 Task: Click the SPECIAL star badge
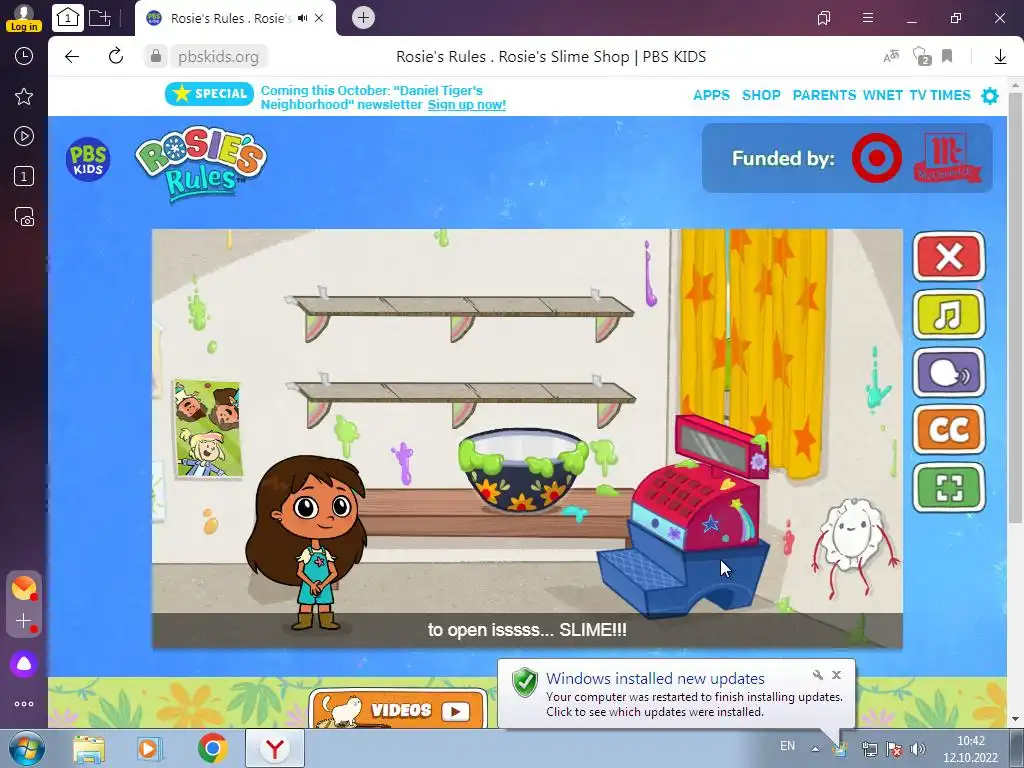209,94
